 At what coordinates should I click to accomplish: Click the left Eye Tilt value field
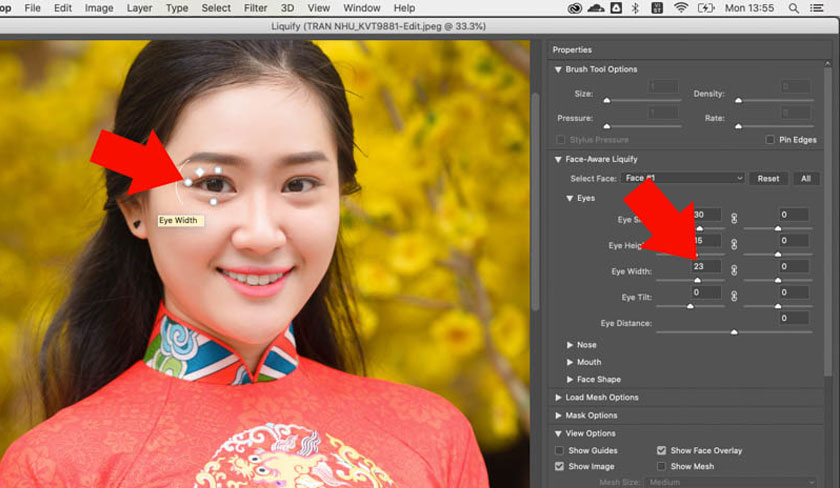[x=706, y=292]
